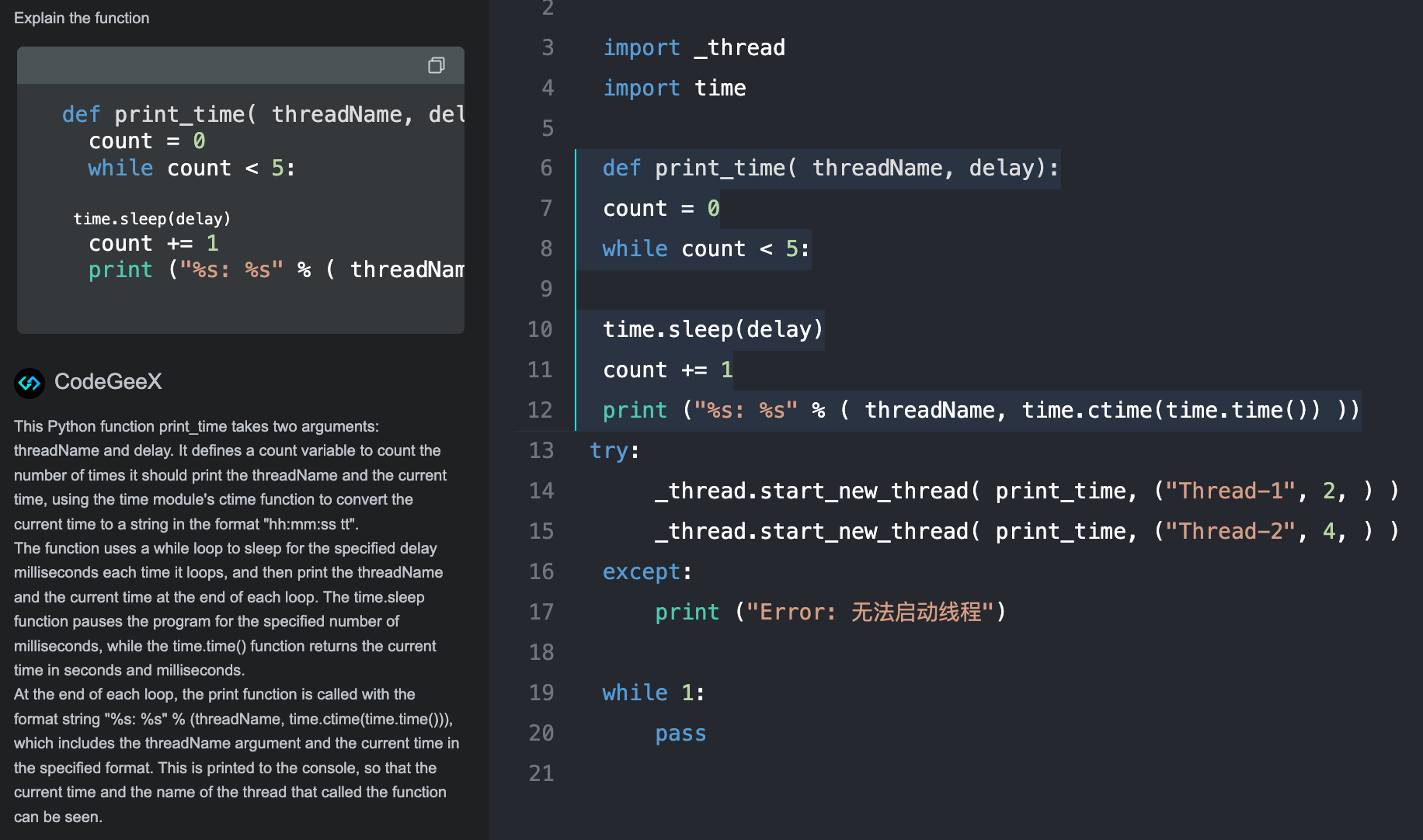Click line number 19 in the gutter
Viewport: 1423px width, 840px height.
(x=541, y=692)
